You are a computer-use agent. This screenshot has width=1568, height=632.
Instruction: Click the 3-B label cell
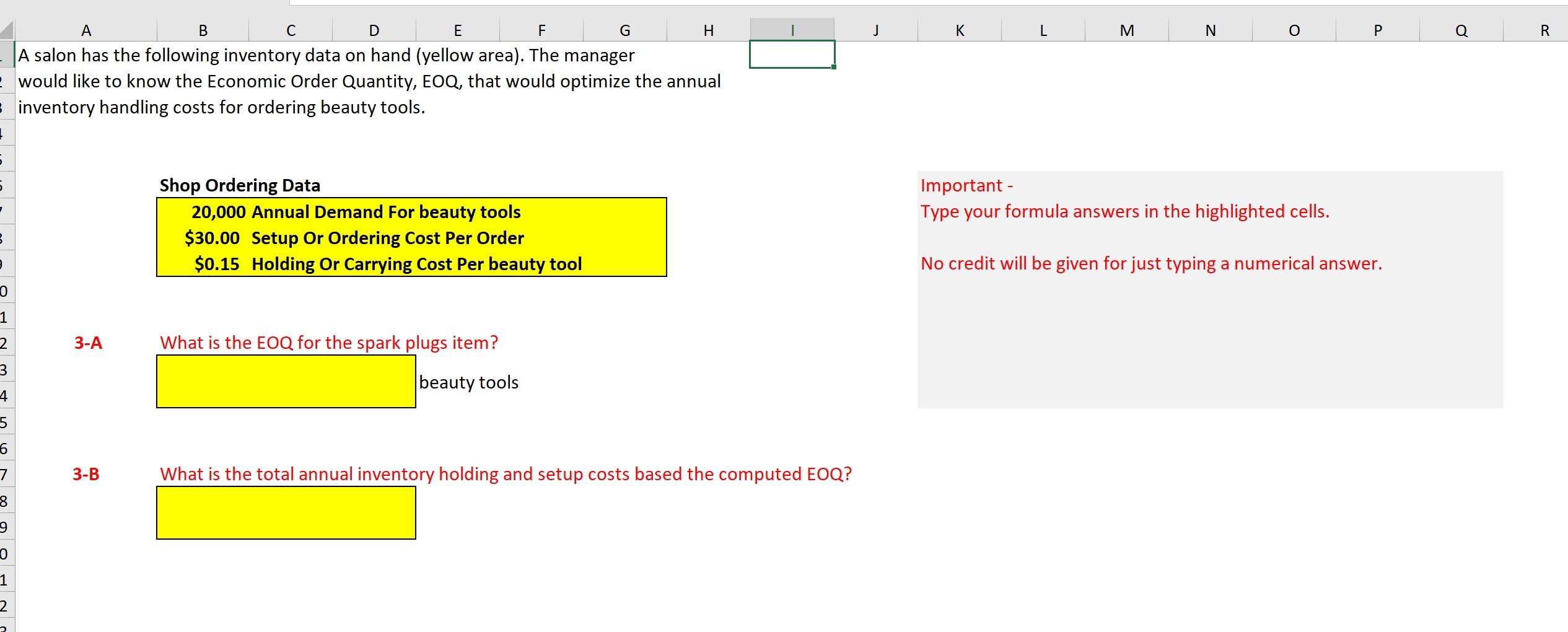[x=86, y=474]
